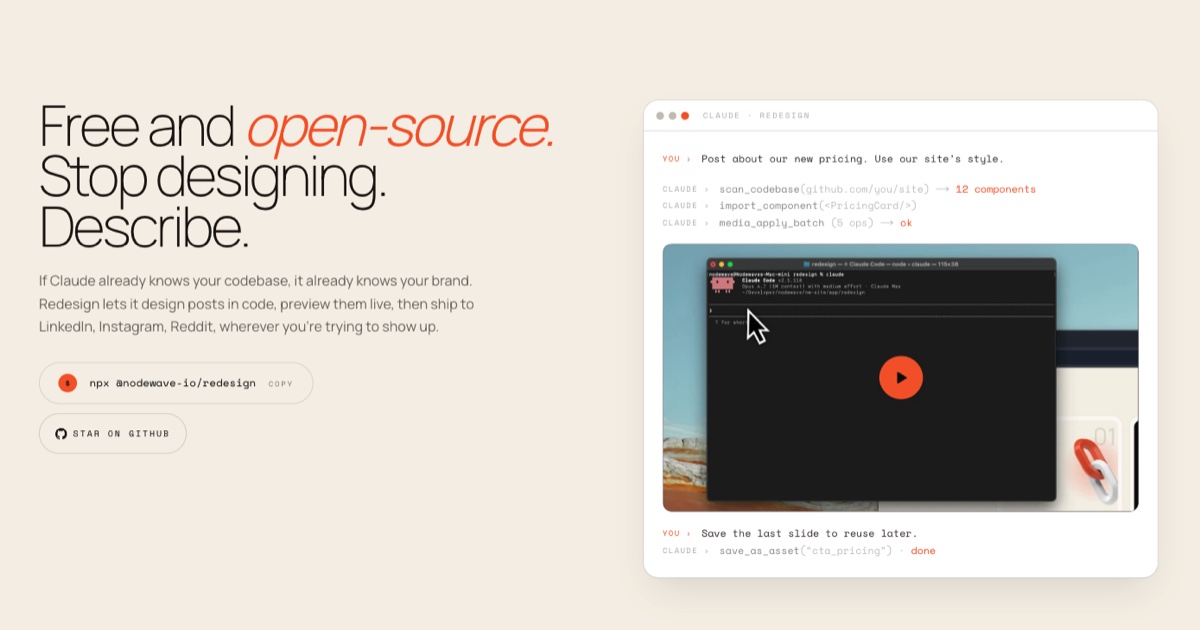Copy the npx command via the COPY label
Image resolution: width=1200 pixels, height=630 pixels.
tap(281, 383)
